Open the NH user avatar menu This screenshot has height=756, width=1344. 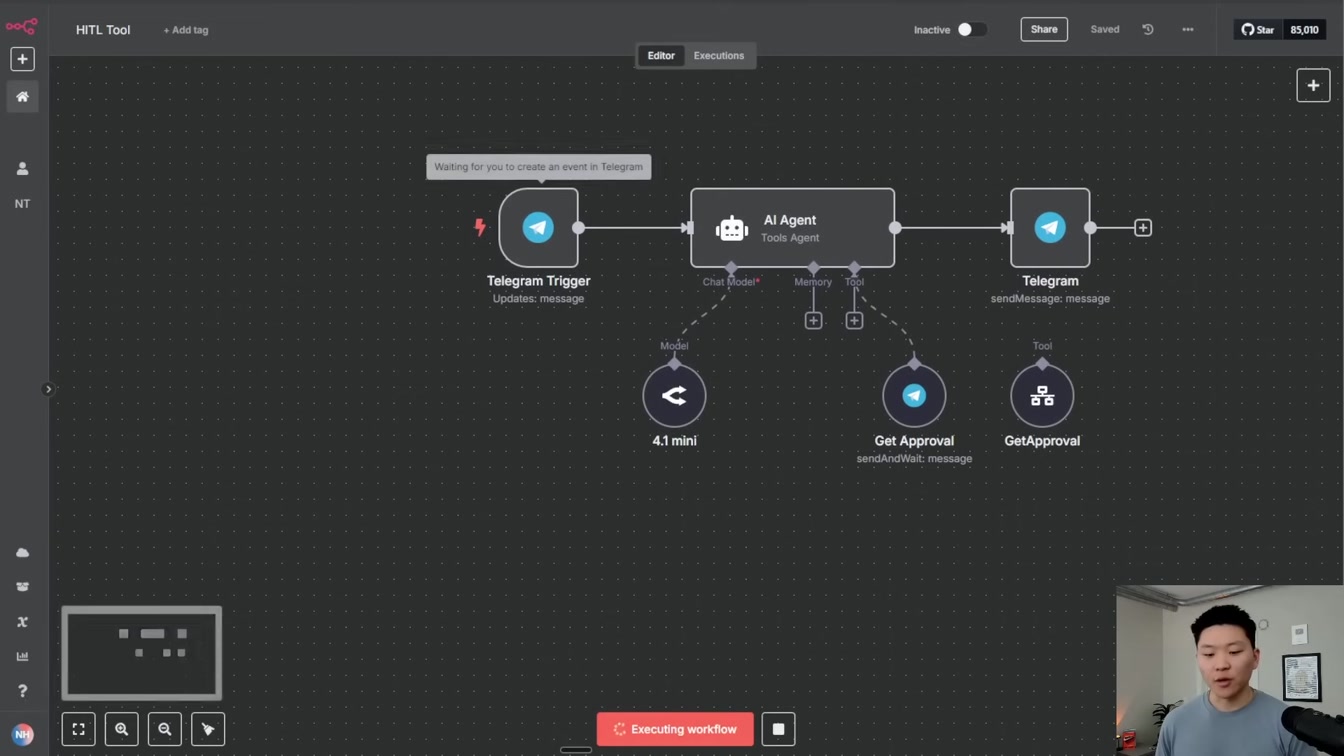[x=22, y=734]
